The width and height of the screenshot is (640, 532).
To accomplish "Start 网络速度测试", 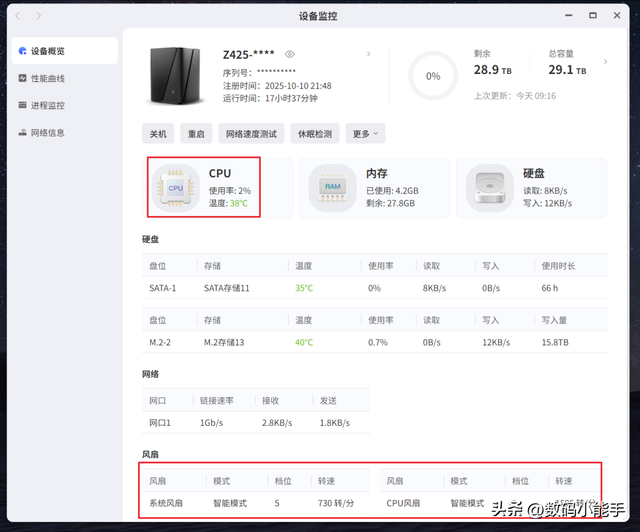I will tap(251, 134).
